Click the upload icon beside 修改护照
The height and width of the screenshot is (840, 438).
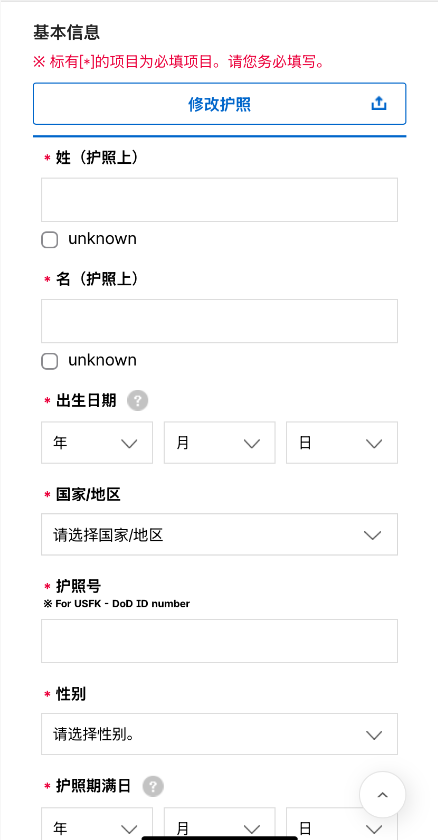pyautogui.click(x=379, y=103)
